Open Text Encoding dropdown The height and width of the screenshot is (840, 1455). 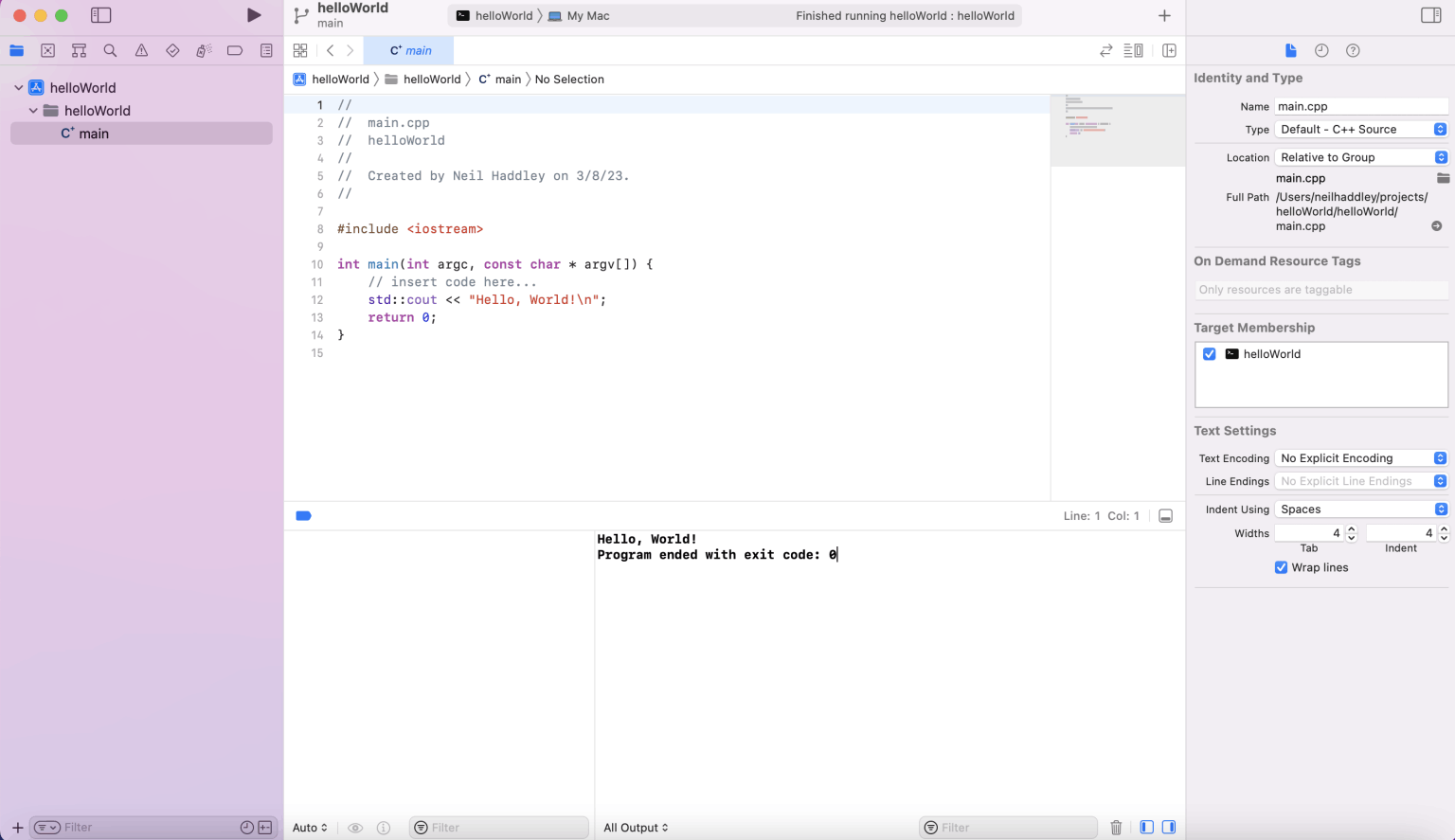(1360, 458)
